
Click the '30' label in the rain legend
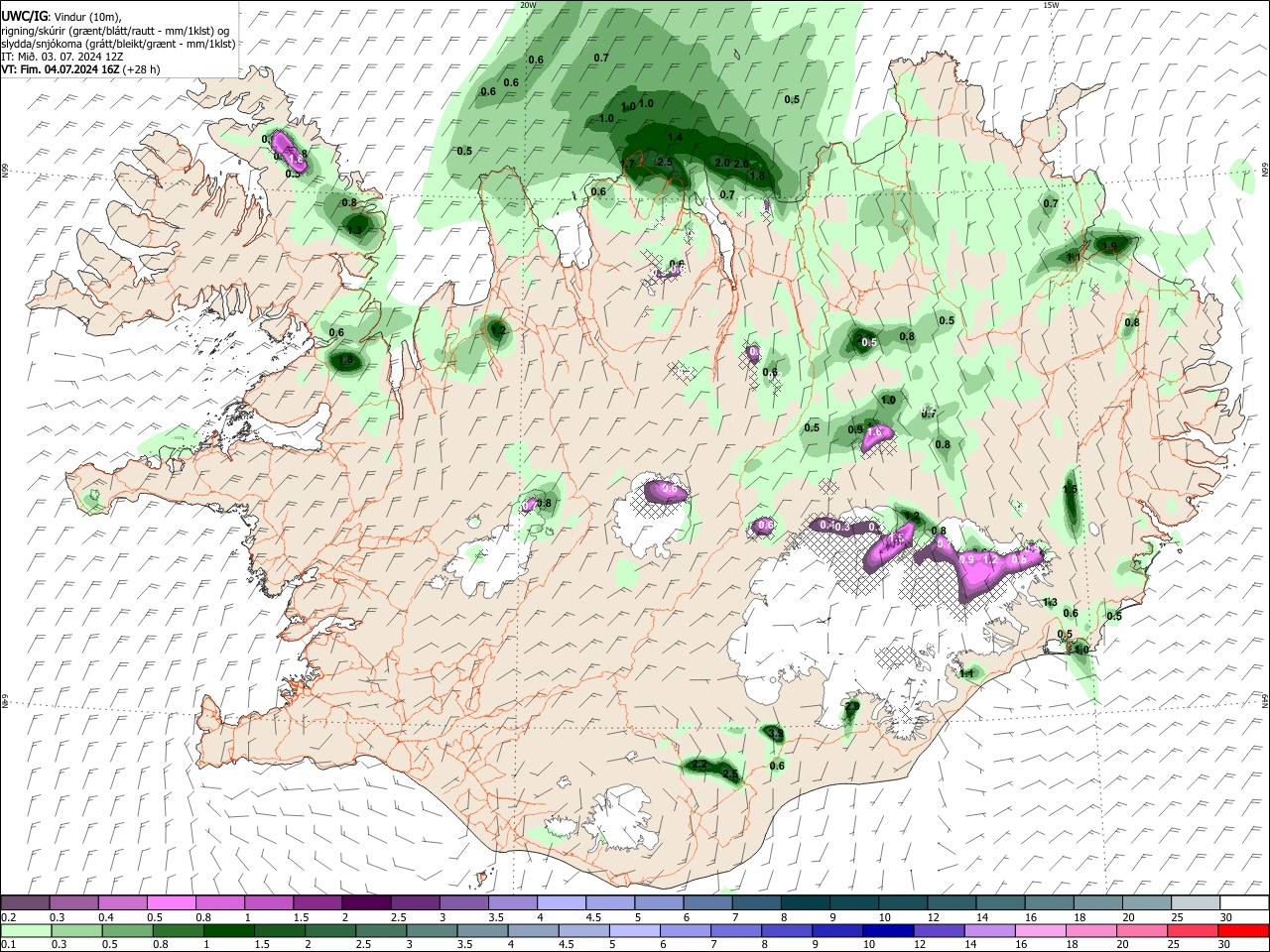(1223, 944)
